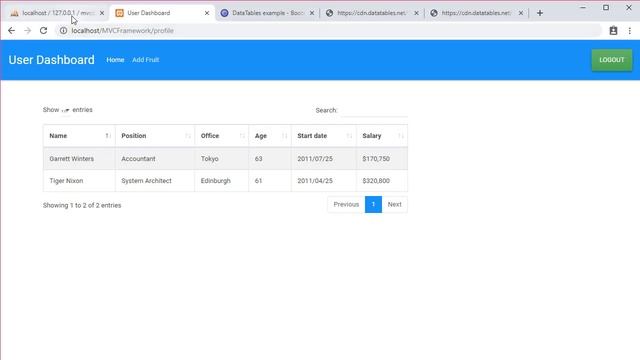The height and width of the screenshot is (360, 640).
Task: Click the Salary column header
Action: click(x=382, y=136)
